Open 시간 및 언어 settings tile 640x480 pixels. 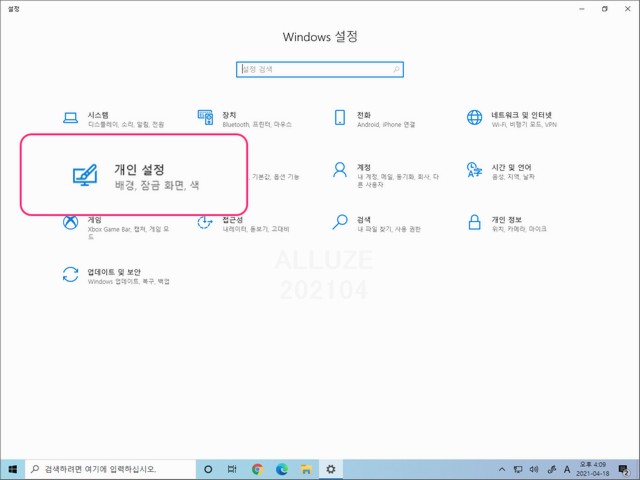click(500, 171)
